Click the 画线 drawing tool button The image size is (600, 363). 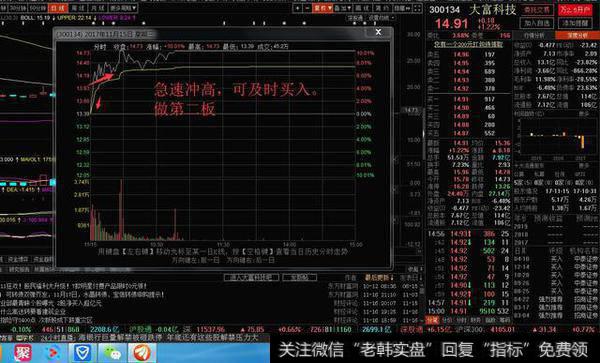[x=362, y=8]
